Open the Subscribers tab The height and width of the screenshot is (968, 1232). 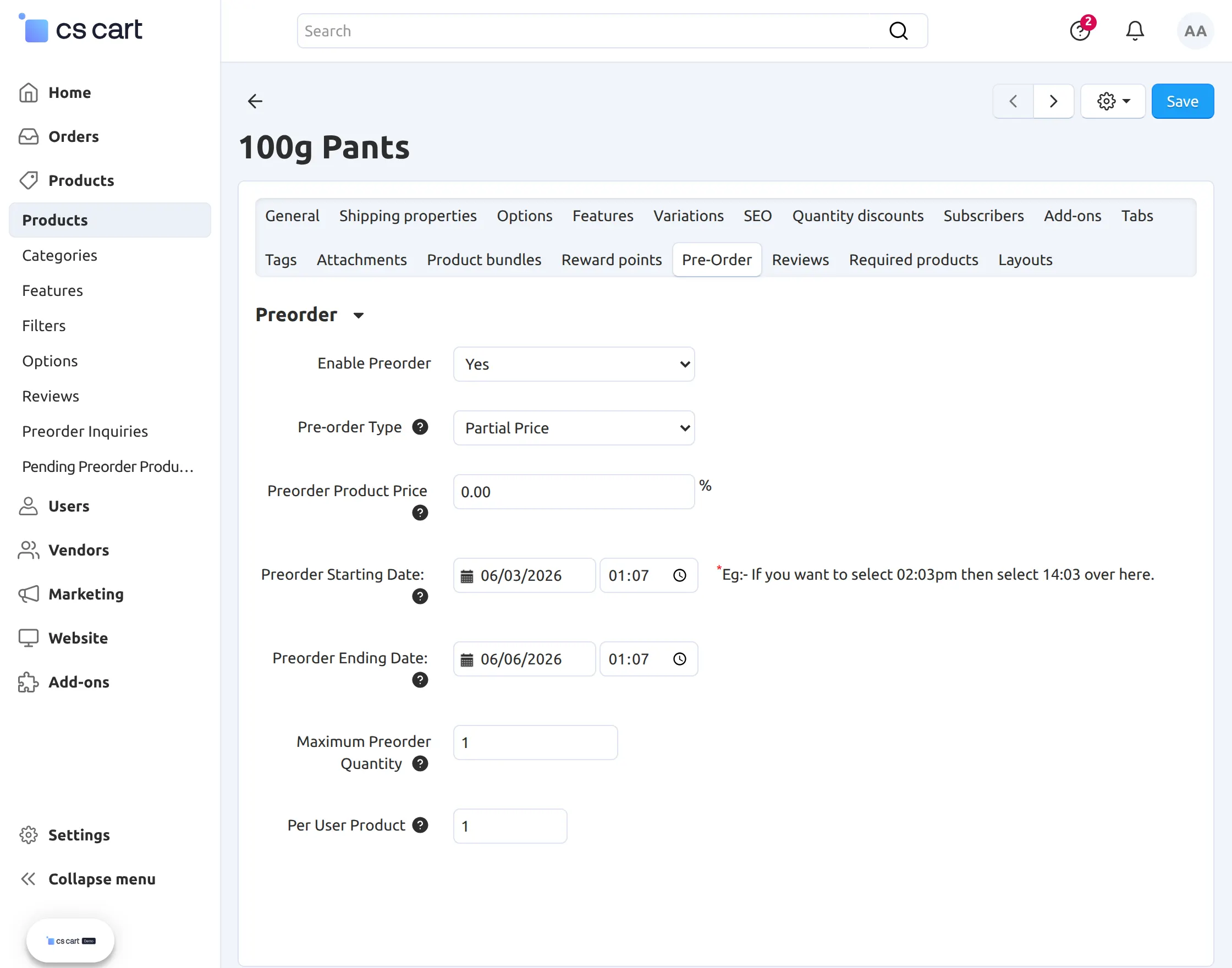(x=983, y=216)
